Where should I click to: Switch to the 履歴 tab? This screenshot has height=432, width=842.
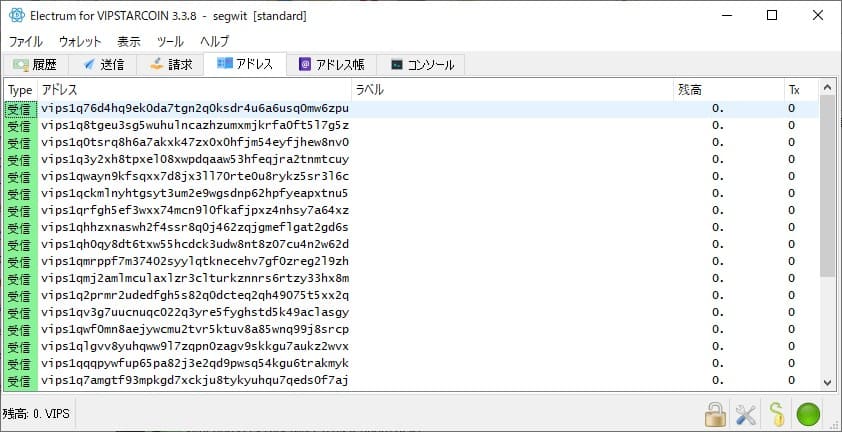click(x=35, y=65)
